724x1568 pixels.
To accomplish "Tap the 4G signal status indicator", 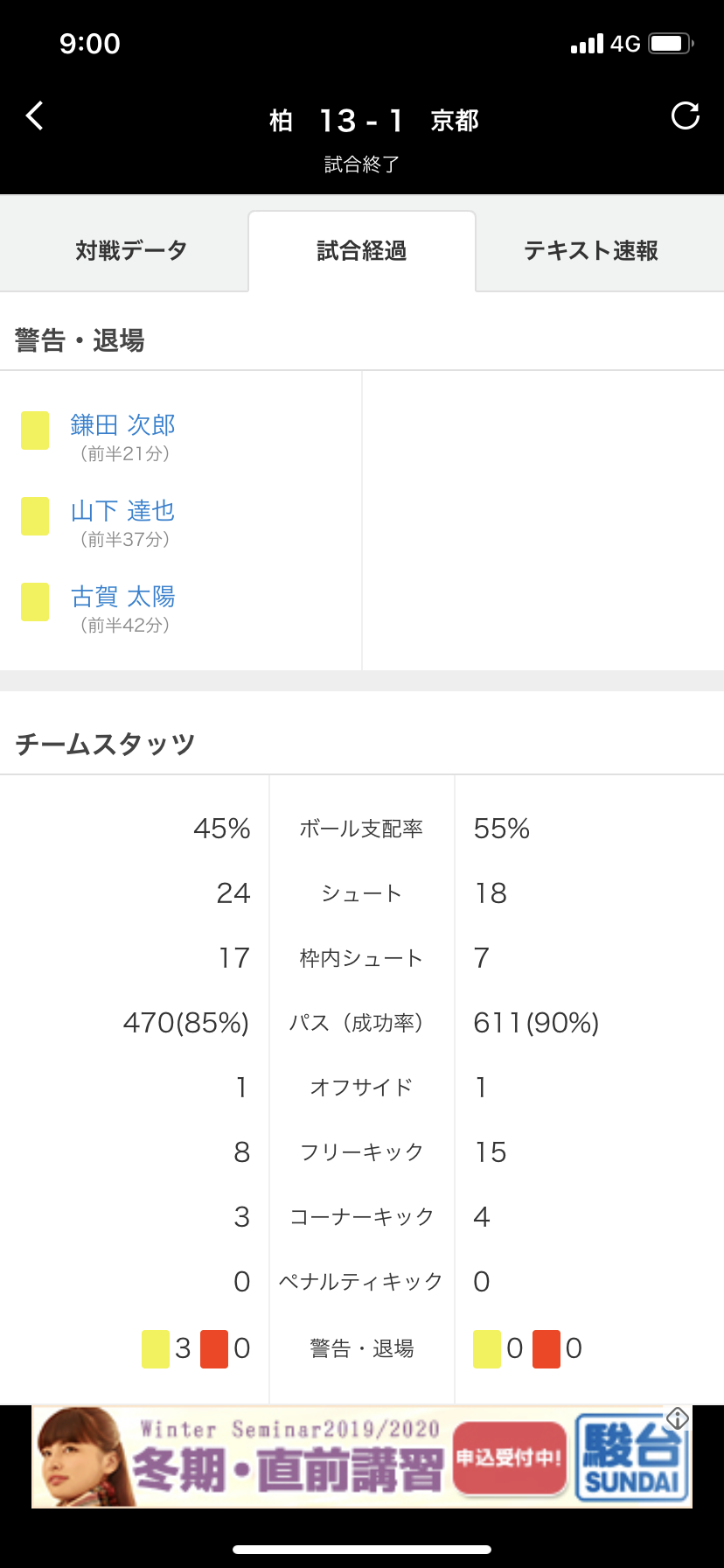I will click(x=625, y=44).
